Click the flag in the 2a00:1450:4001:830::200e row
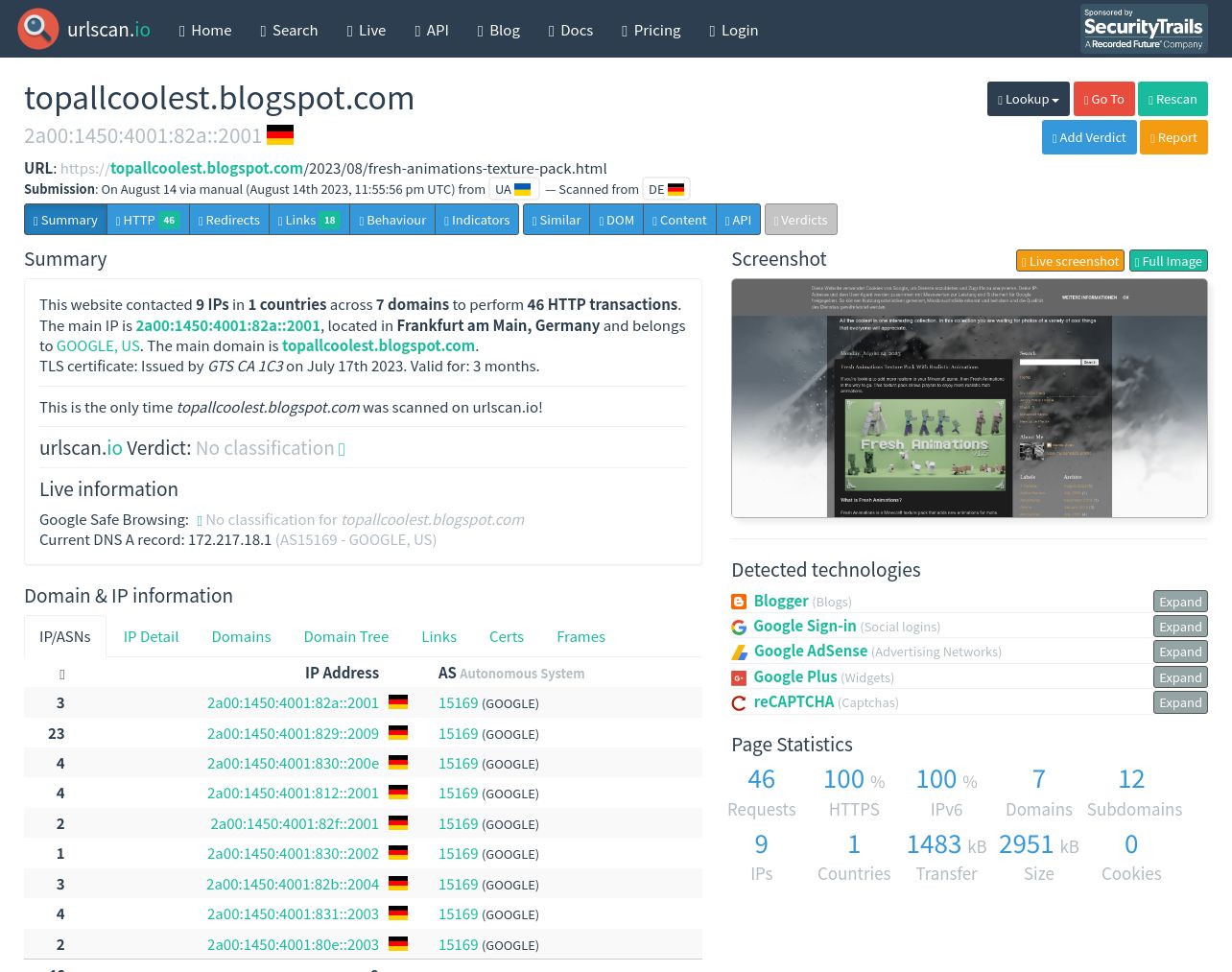 tap(398, 763)
